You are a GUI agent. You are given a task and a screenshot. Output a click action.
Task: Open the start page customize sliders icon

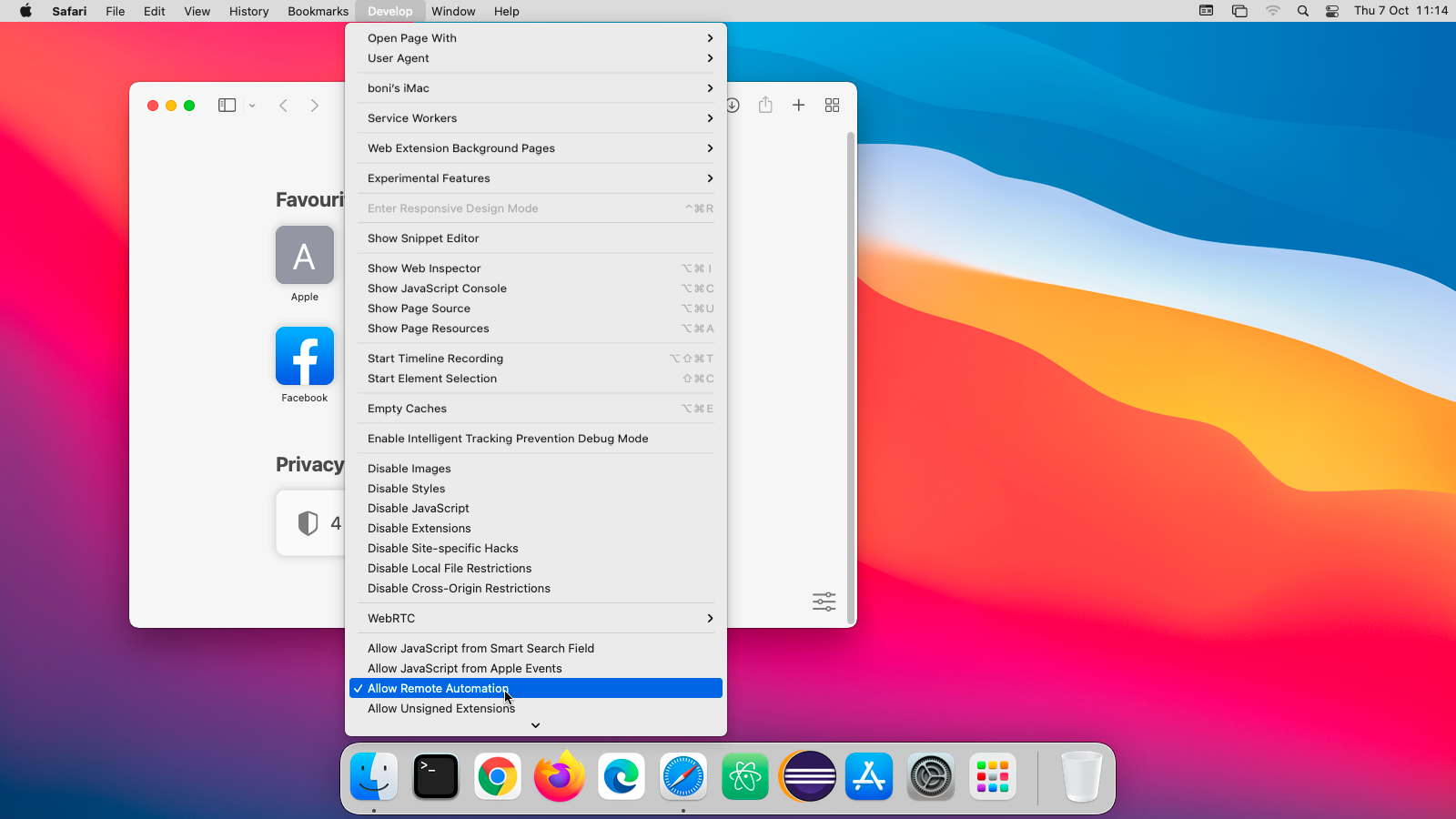pyautogui.click(x=824, y=602)
